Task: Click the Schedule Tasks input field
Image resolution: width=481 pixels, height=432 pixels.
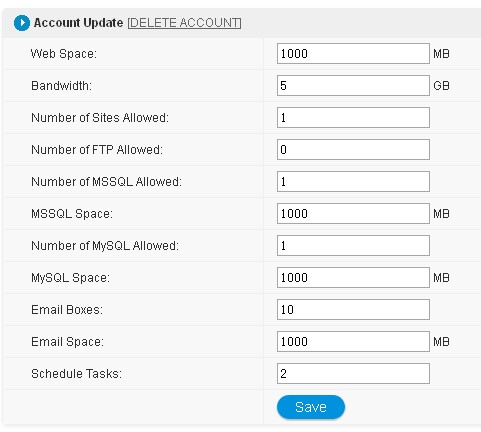Action: [353, 373]
